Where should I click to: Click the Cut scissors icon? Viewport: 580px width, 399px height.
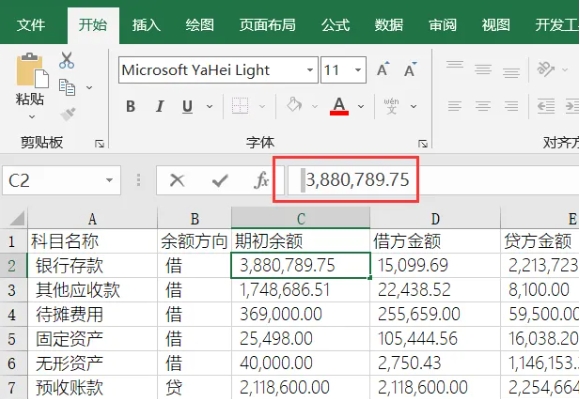tap(67, 60)
